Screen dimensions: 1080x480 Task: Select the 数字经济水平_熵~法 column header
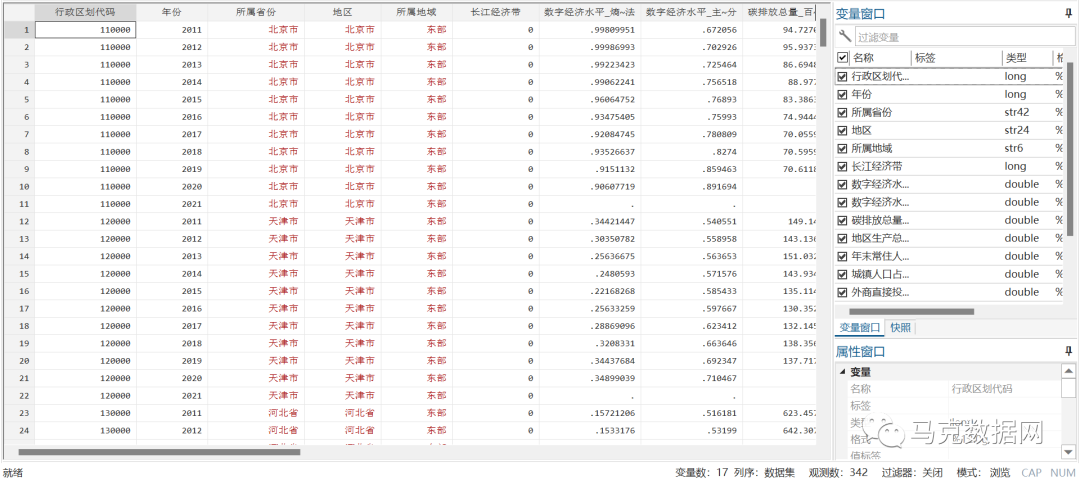click(x=589, y=12)
